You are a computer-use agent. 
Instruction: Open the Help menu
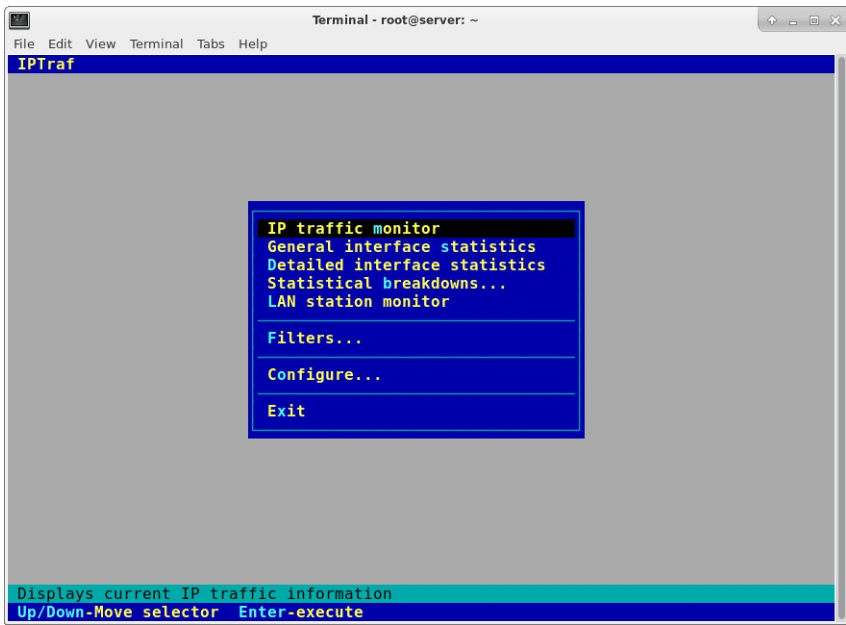(253, 44)
